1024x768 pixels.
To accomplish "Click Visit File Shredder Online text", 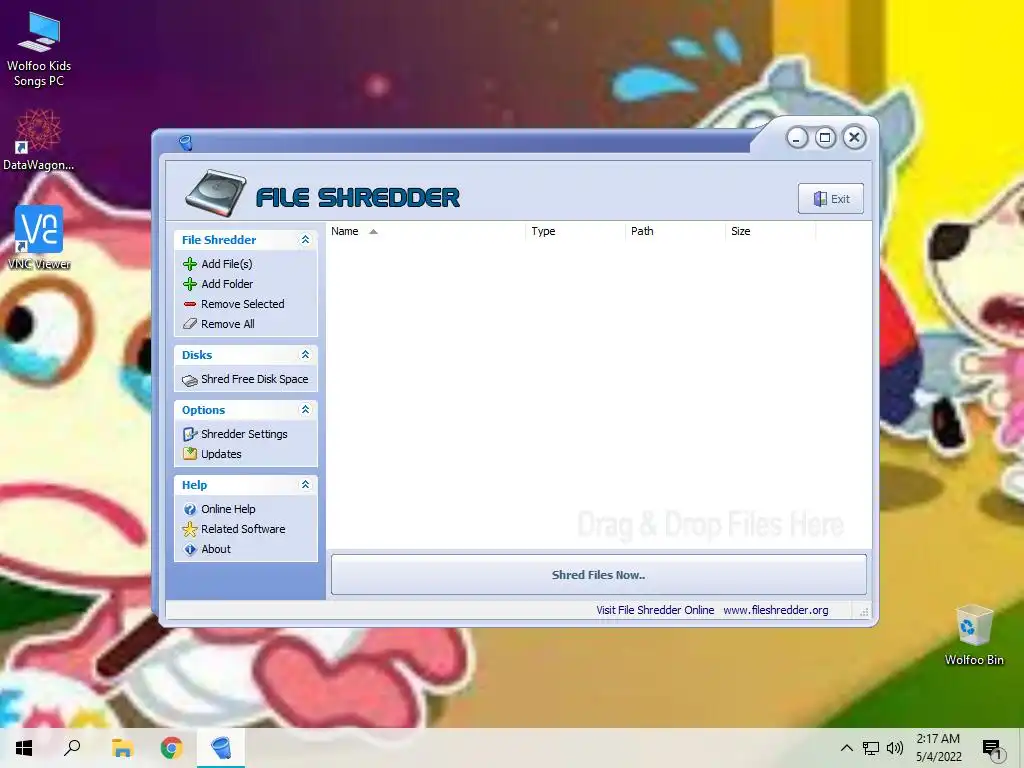I will click(x=655, y=610).
